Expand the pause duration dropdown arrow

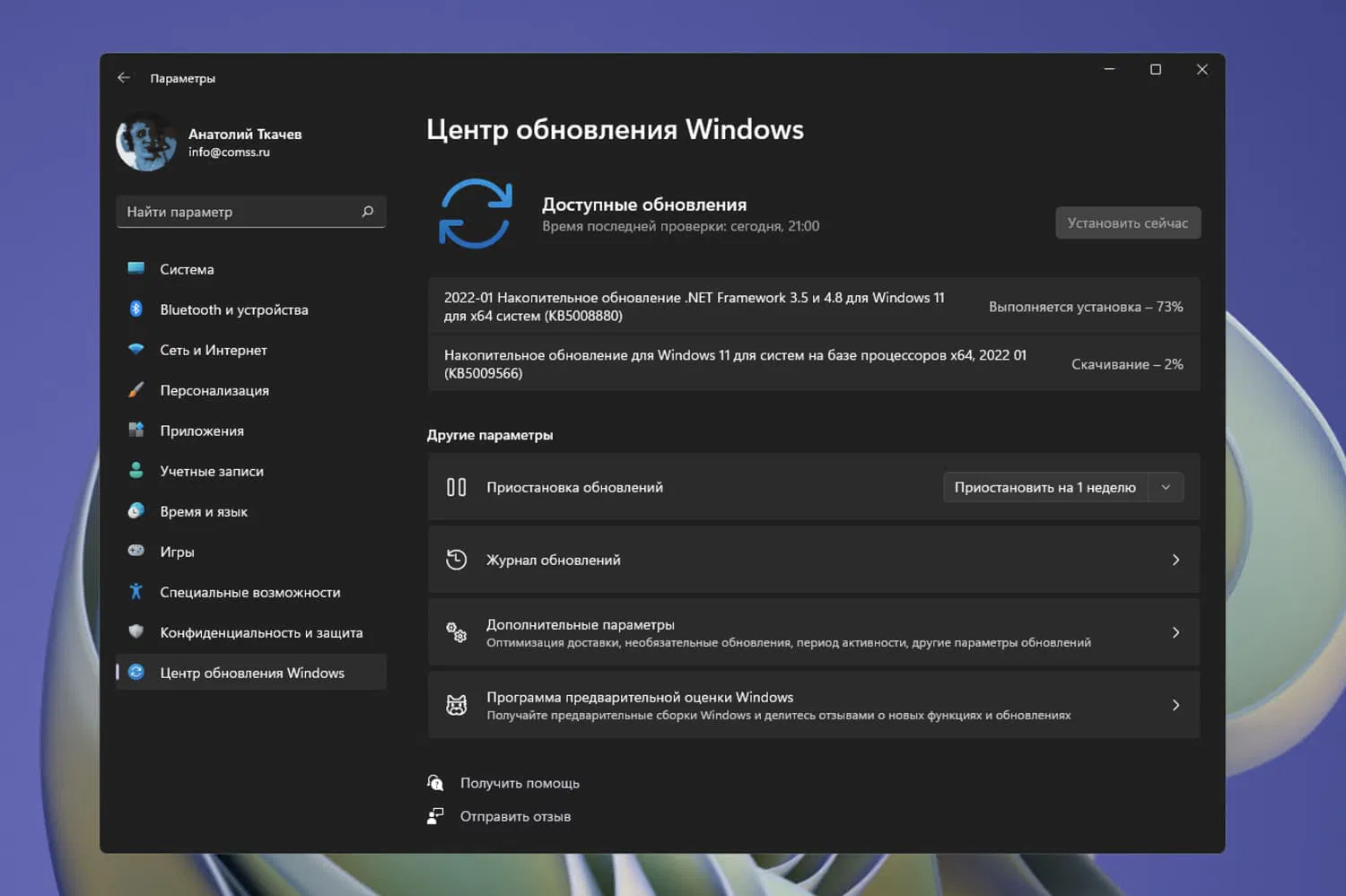click(1165, 487)
